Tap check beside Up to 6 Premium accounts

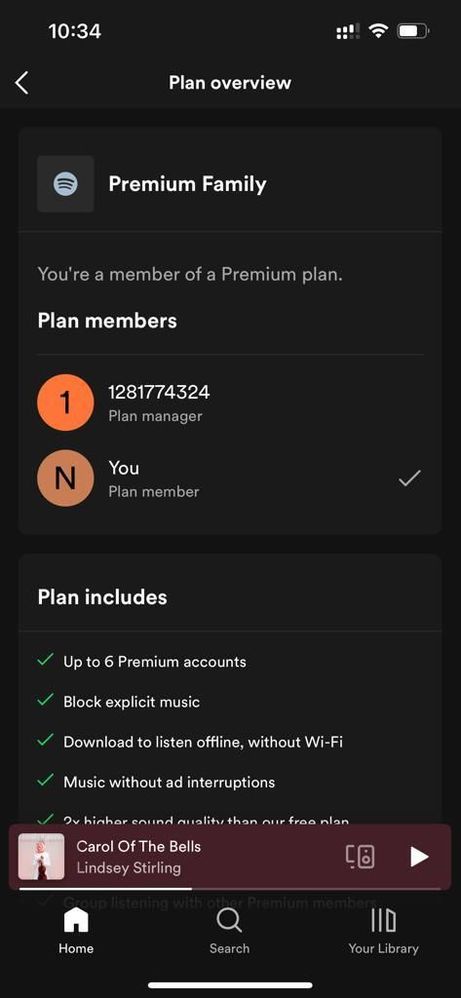[x=45, y=661]
